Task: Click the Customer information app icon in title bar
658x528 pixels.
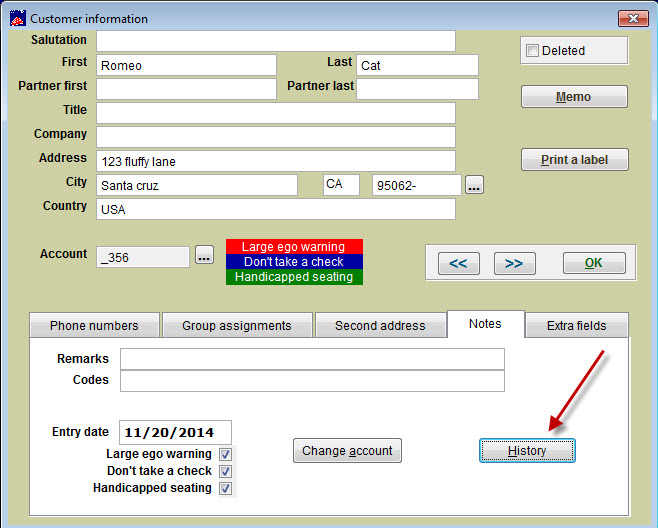Action: (x=18, y=18)
